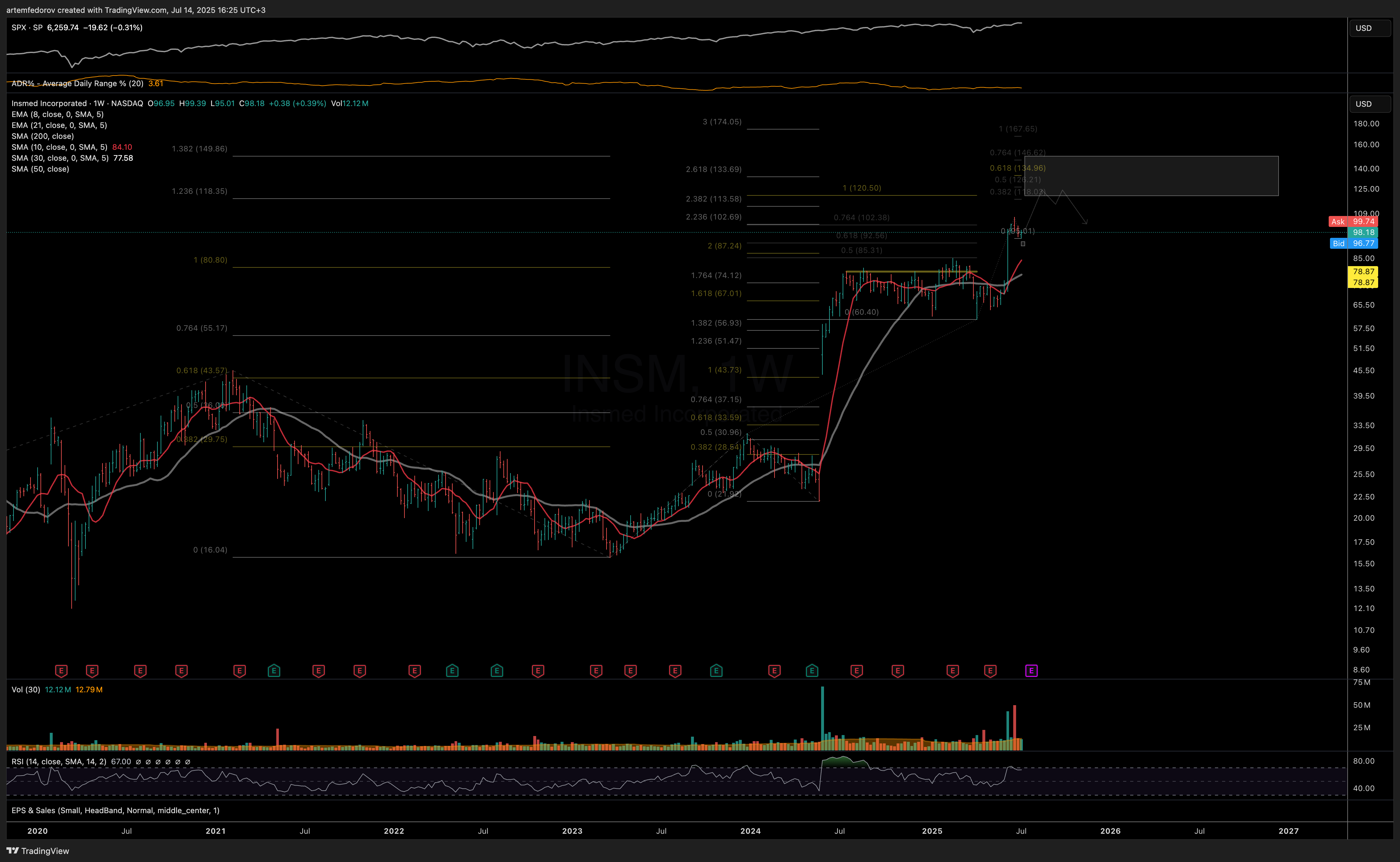
Task: Click the 2 (87.24) Fibonacci label
Action: [725, 246]
